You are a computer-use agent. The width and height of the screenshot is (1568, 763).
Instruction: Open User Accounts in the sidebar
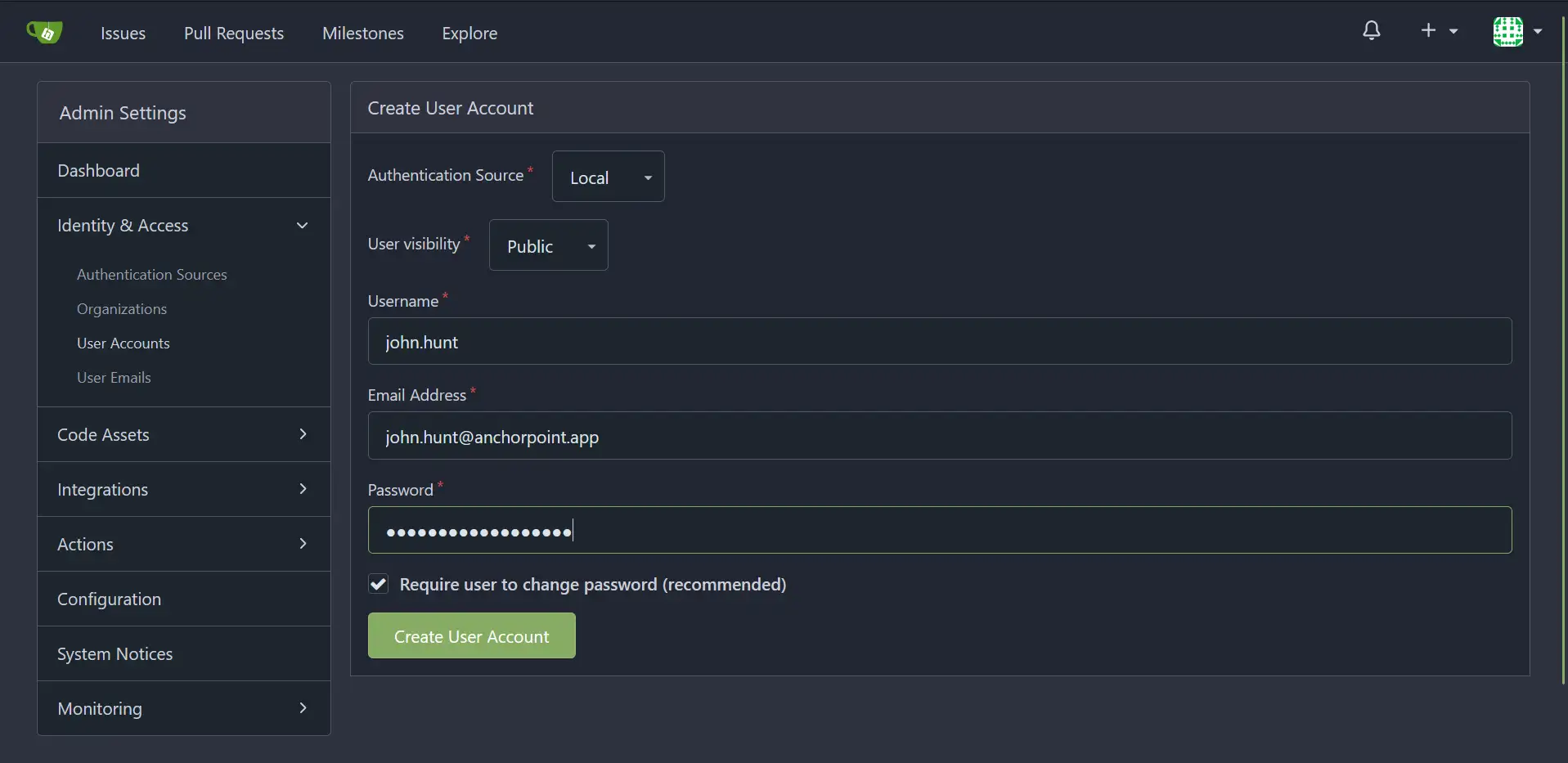click(x=124, y=343)
